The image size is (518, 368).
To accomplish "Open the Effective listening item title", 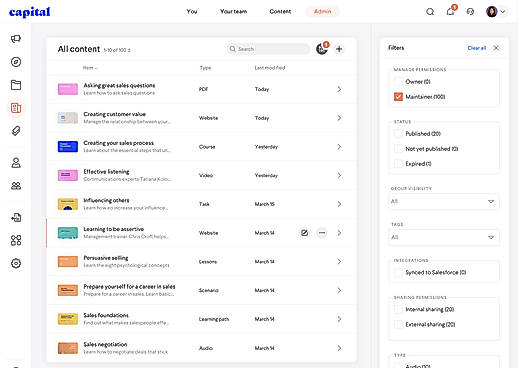I will point(106,172).
